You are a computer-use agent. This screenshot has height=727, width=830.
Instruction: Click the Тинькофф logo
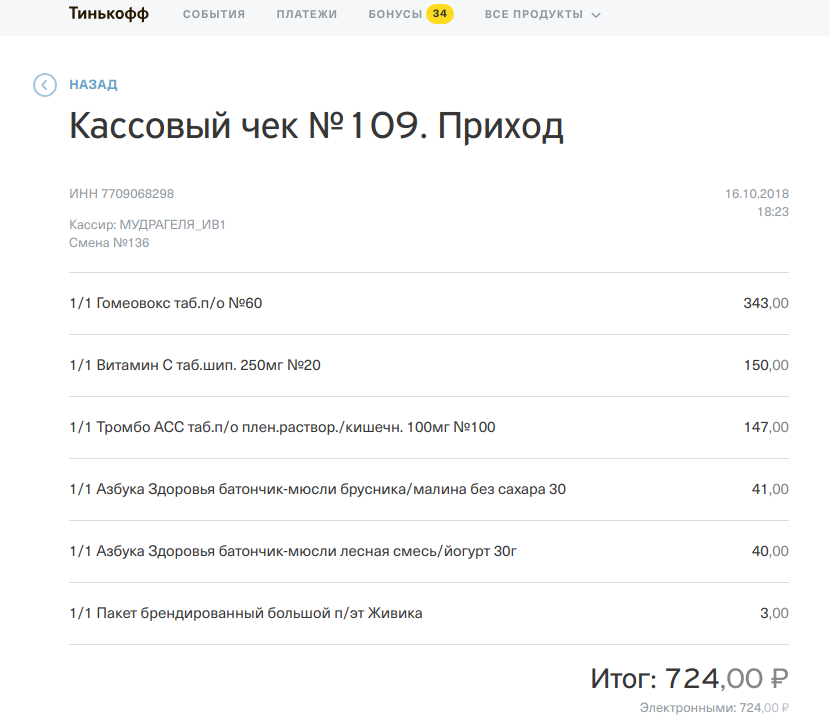[108, 14]
